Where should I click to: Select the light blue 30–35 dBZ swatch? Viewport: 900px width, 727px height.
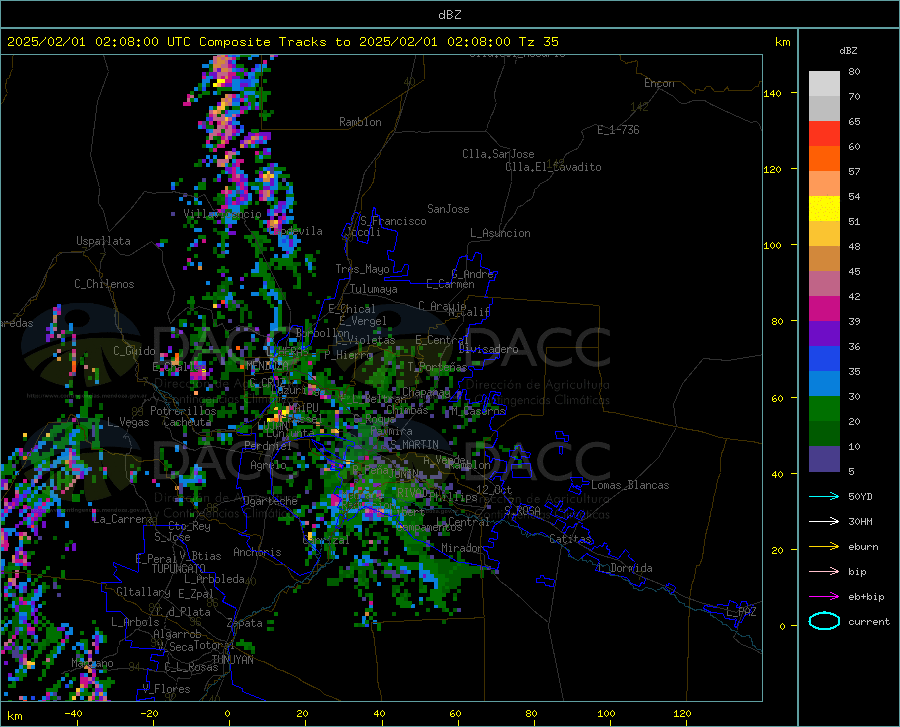pos(824,384)
